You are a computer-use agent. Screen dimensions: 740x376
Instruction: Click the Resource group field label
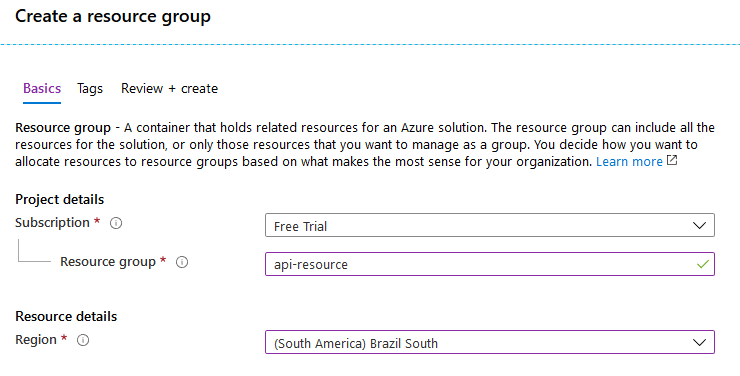click(108, 262)
